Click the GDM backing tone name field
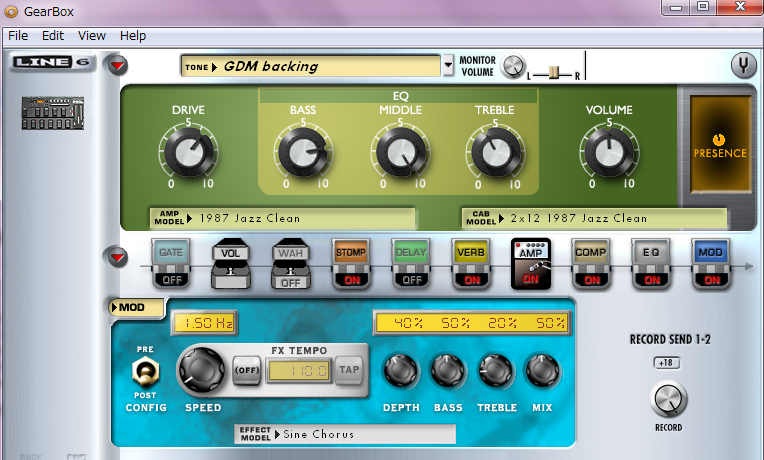Screen dimensions: 764x460 pyautogui.click(x=310, y=66)
